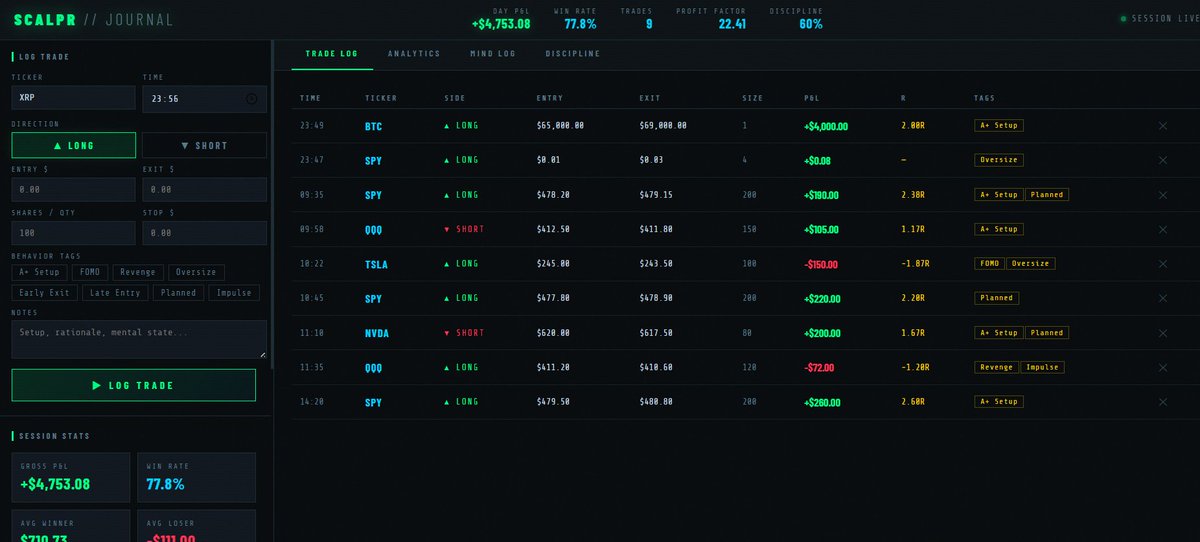Delete the TSLA trade row

(1162, 264)
